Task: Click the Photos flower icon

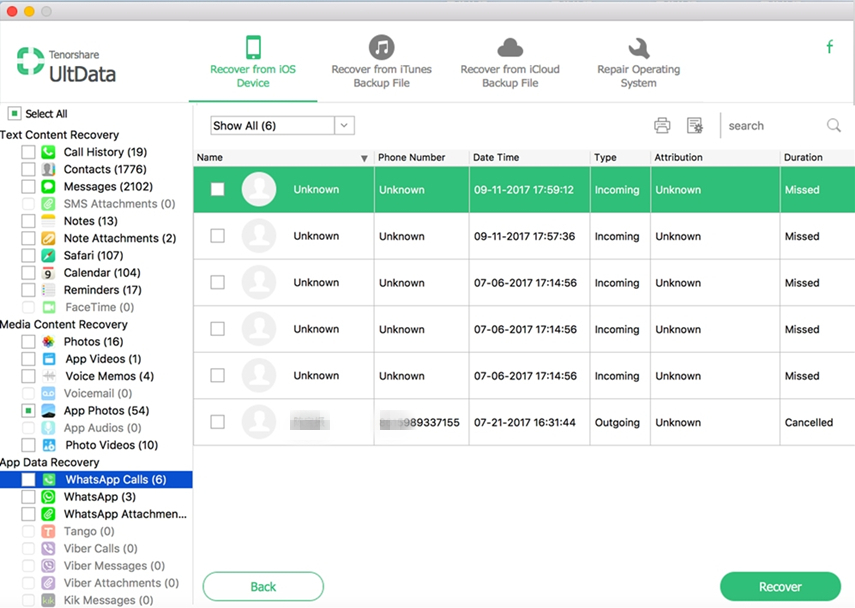Action: click(x=49, y=342)
